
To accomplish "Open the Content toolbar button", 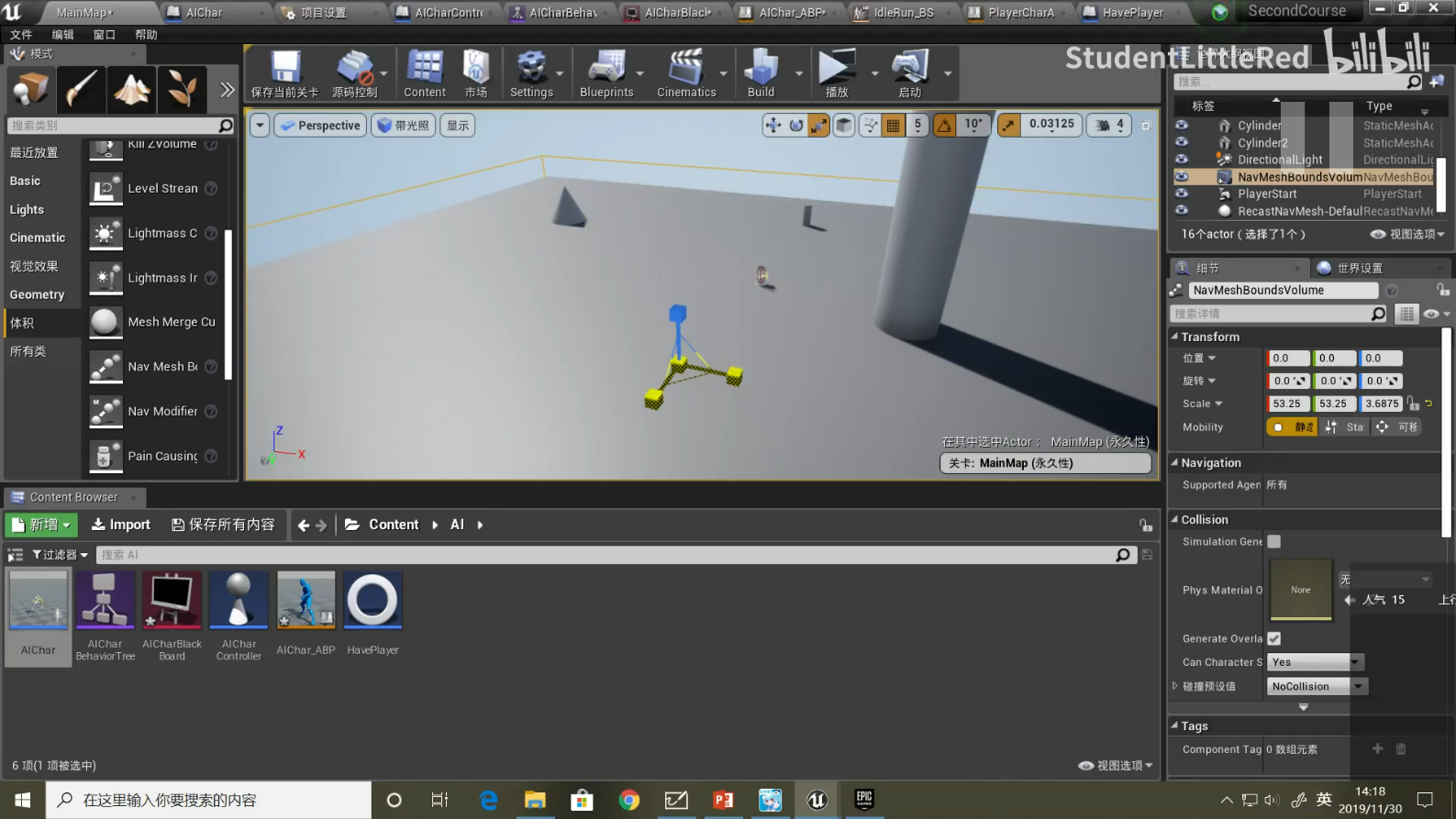I will 424,74.
